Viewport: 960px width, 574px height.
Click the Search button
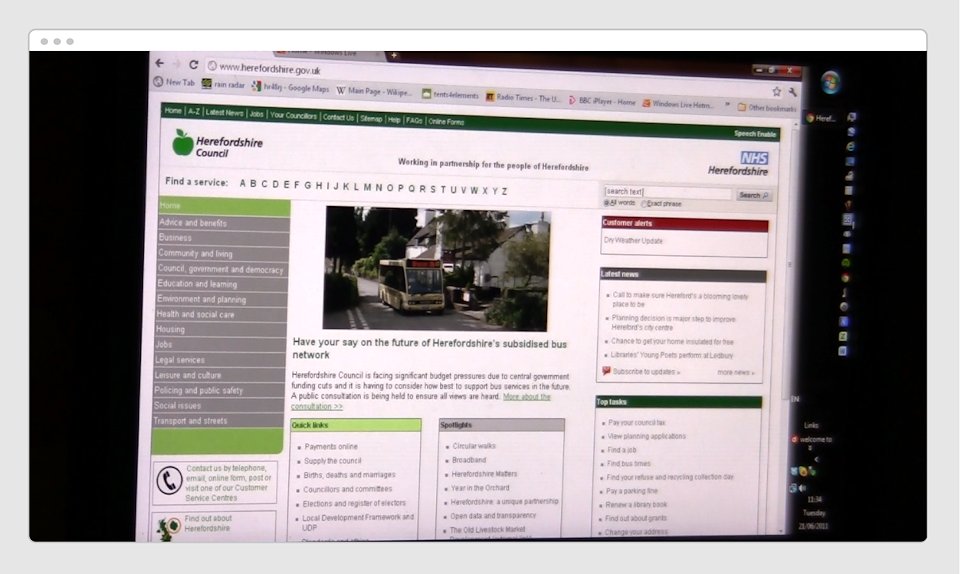point(752,195)
